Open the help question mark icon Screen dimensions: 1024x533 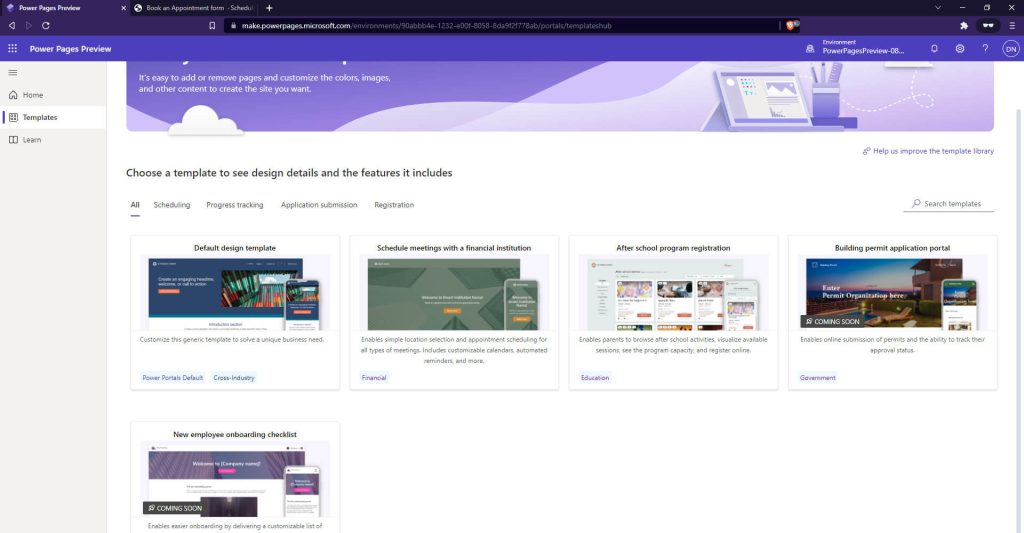(x=985, y=48)
